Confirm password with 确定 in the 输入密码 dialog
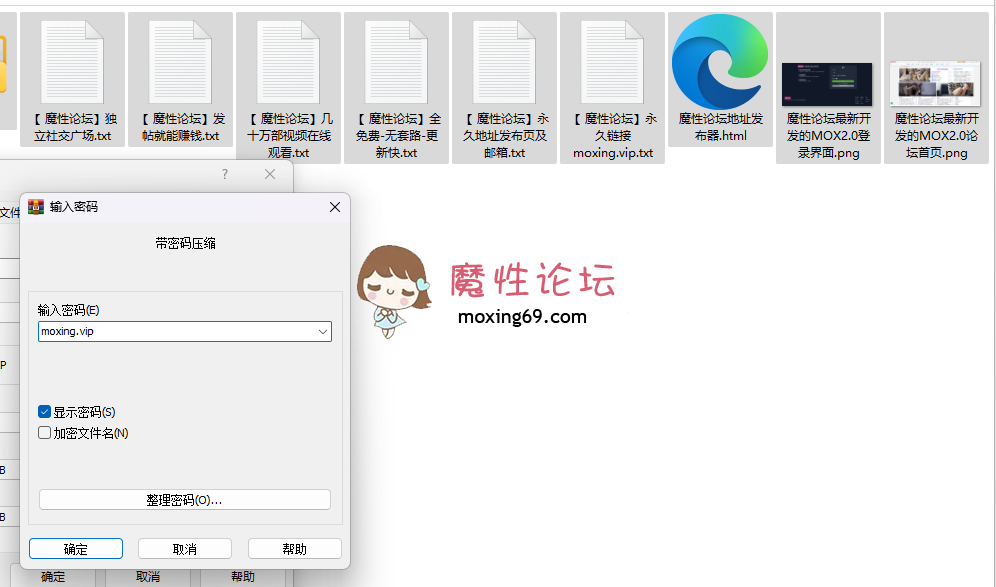Image resolution: width=996 pixels, height=587 pixels. [x=76, y=549]
